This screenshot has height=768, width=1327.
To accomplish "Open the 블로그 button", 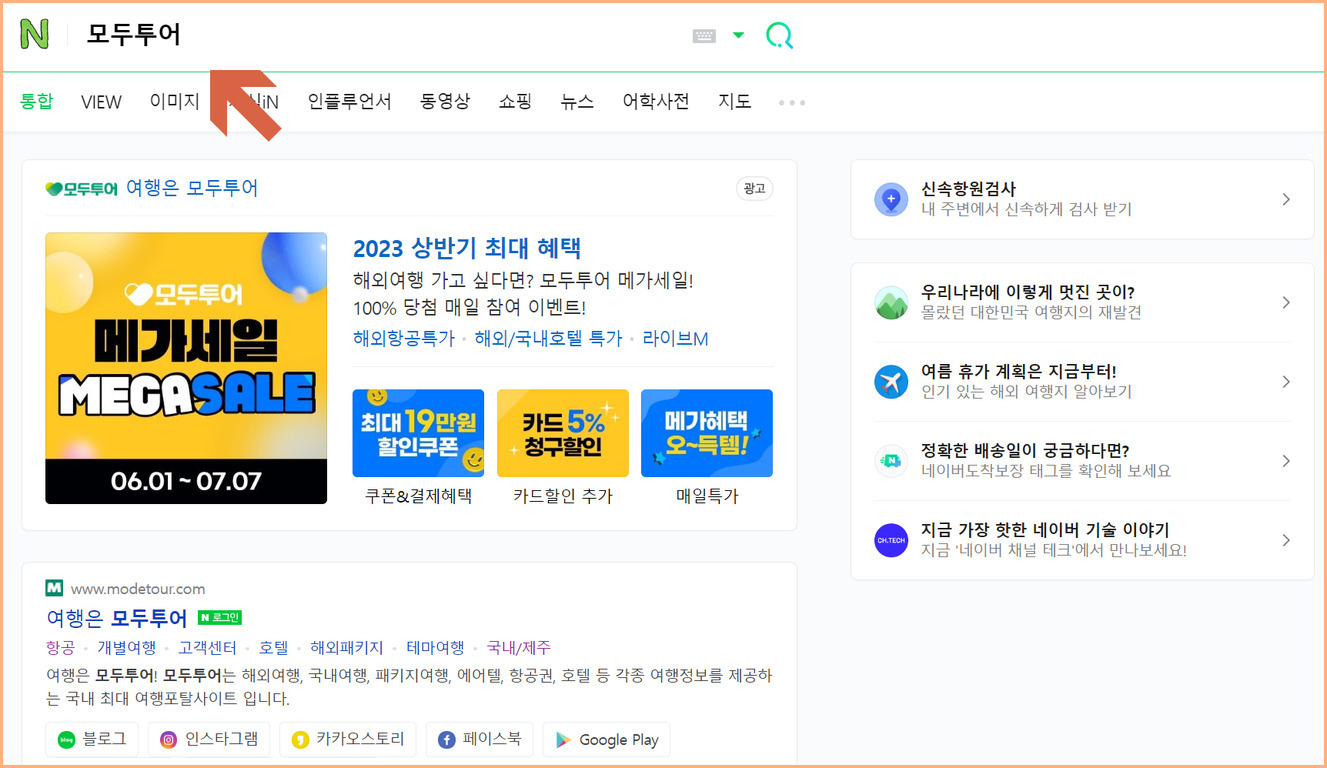I will click(x=93, y=740).
